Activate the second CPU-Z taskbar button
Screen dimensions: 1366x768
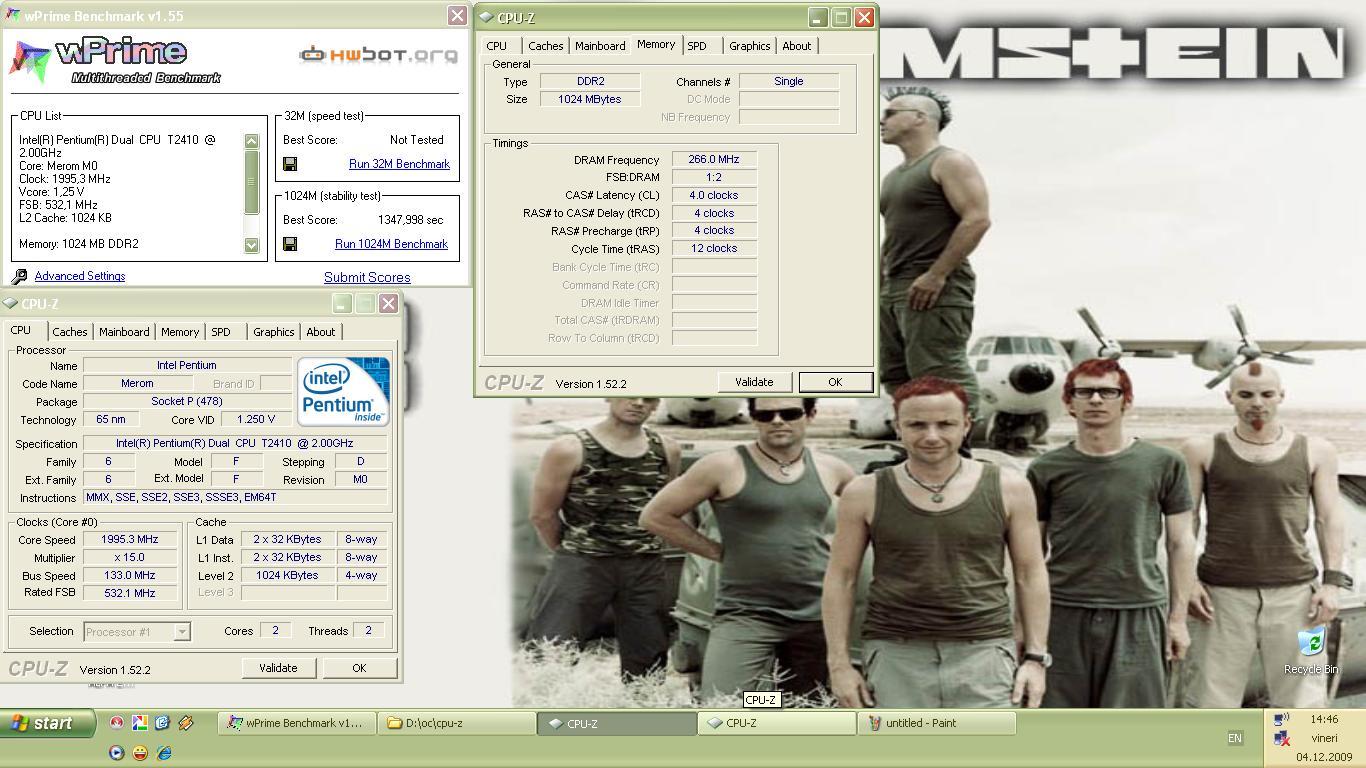(x=777, y=723)
